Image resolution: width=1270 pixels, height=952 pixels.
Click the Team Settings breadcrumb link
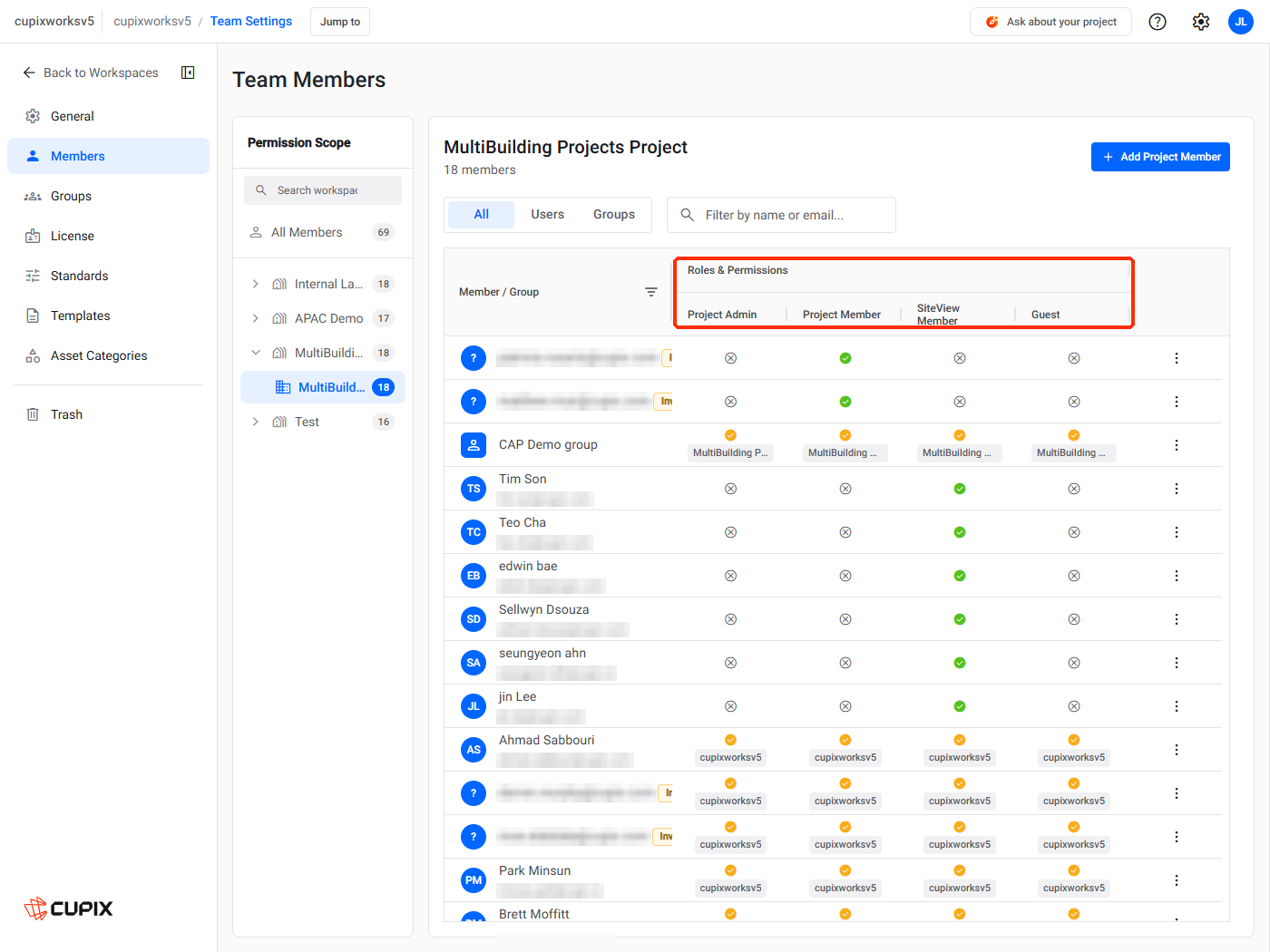point(251,21)
